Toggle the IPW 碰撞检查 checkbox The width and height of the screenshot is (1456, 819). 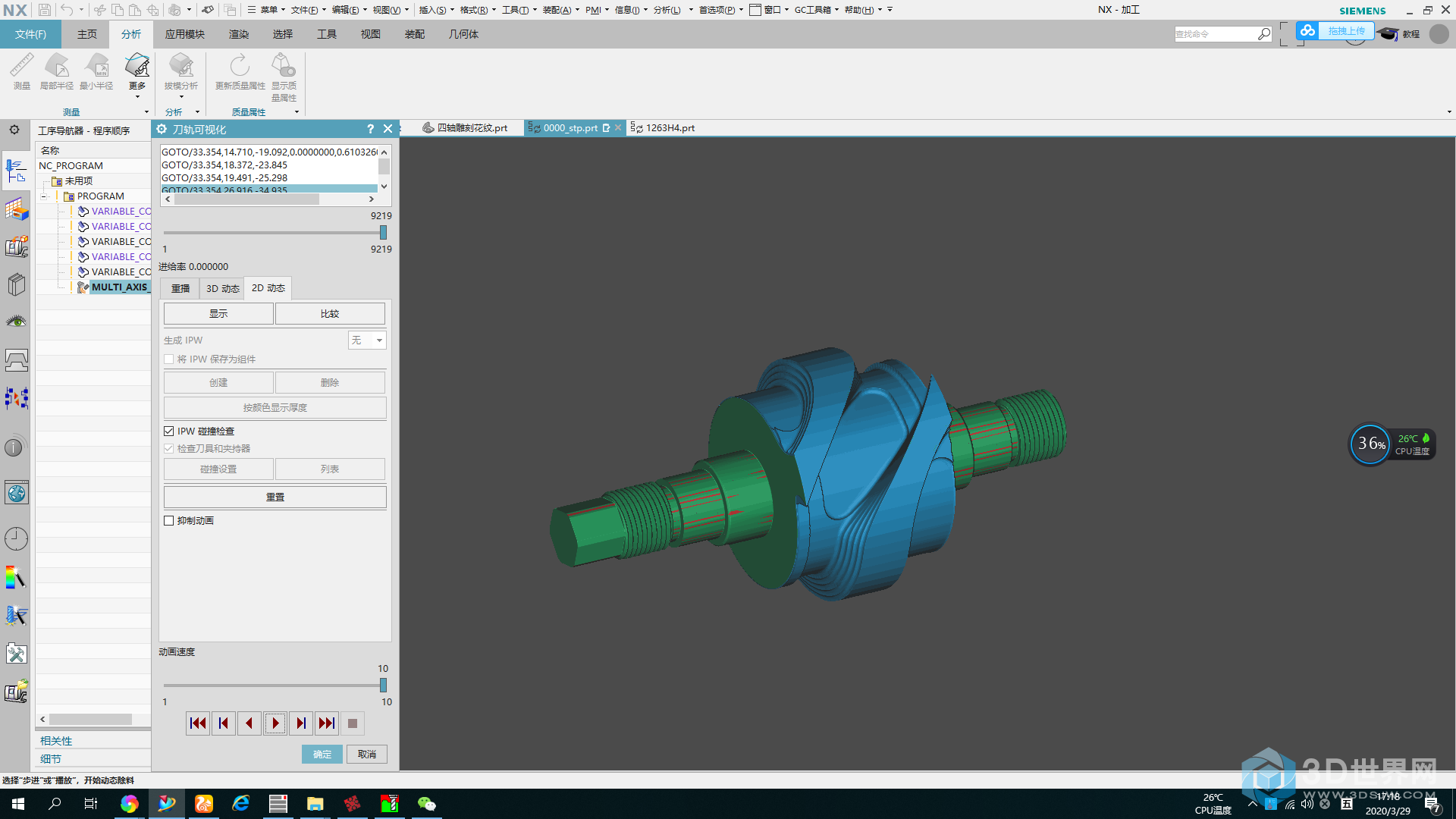[x=169, y=431]
